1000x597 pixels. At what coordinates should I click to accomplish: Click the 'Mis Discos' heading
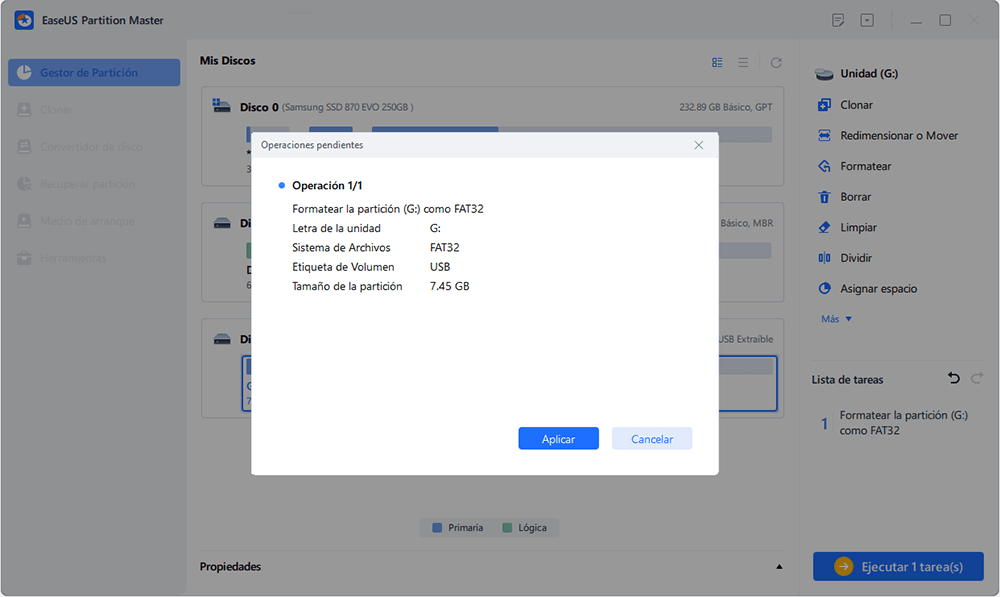tap(228, 61)
